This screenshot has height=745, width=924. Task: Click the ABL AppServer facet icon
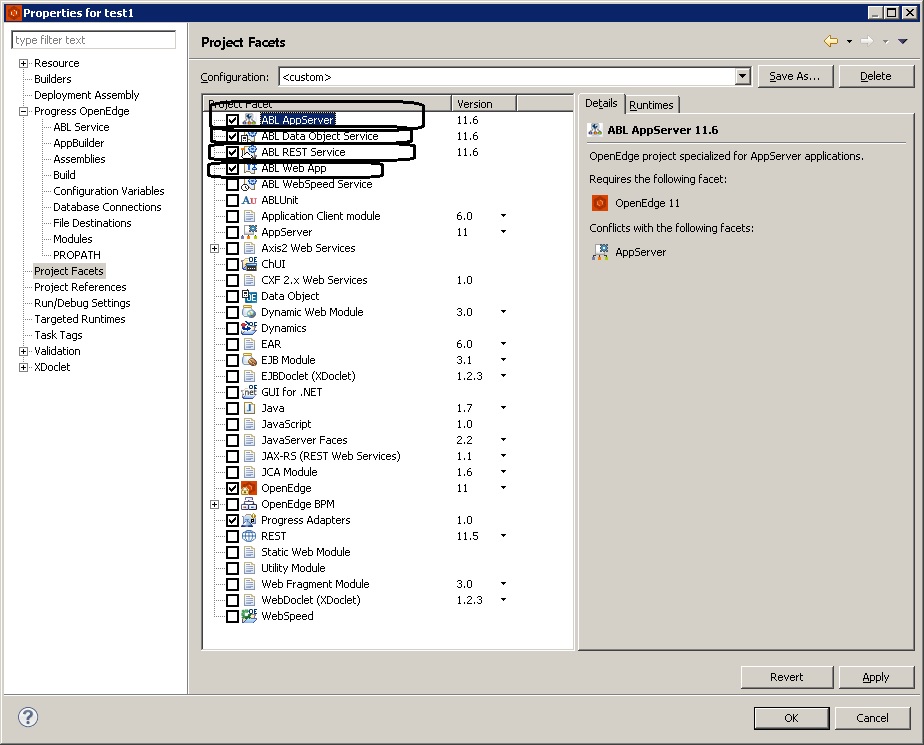click(249, 120)
